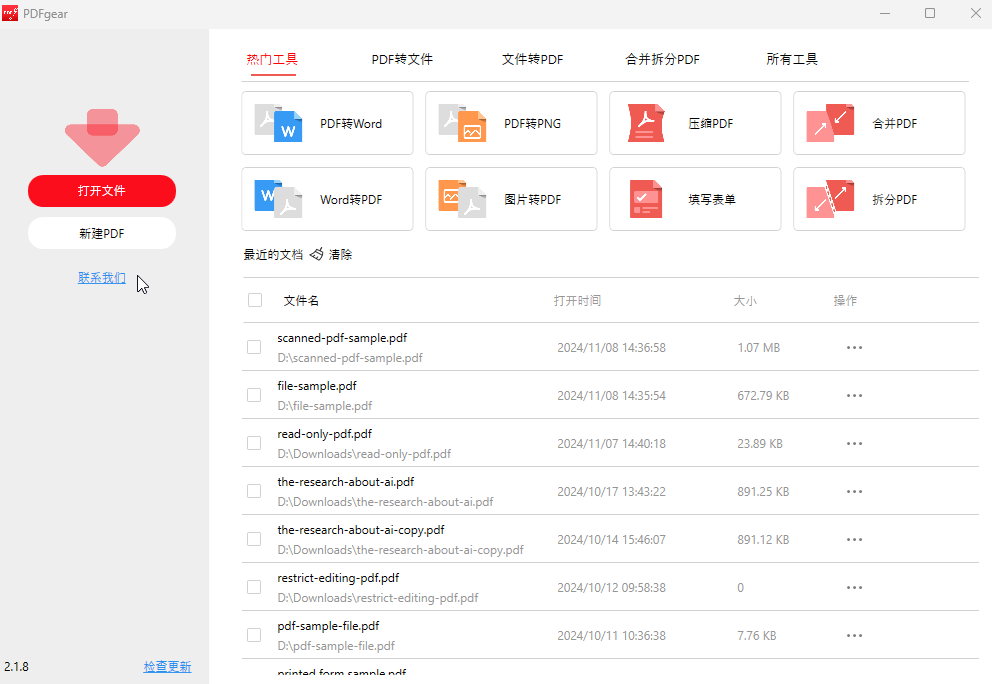The width and height of the screenshot is (992, 684).
Task: Switch to the PDF转文件 tab
Action: tap(402, 60)
